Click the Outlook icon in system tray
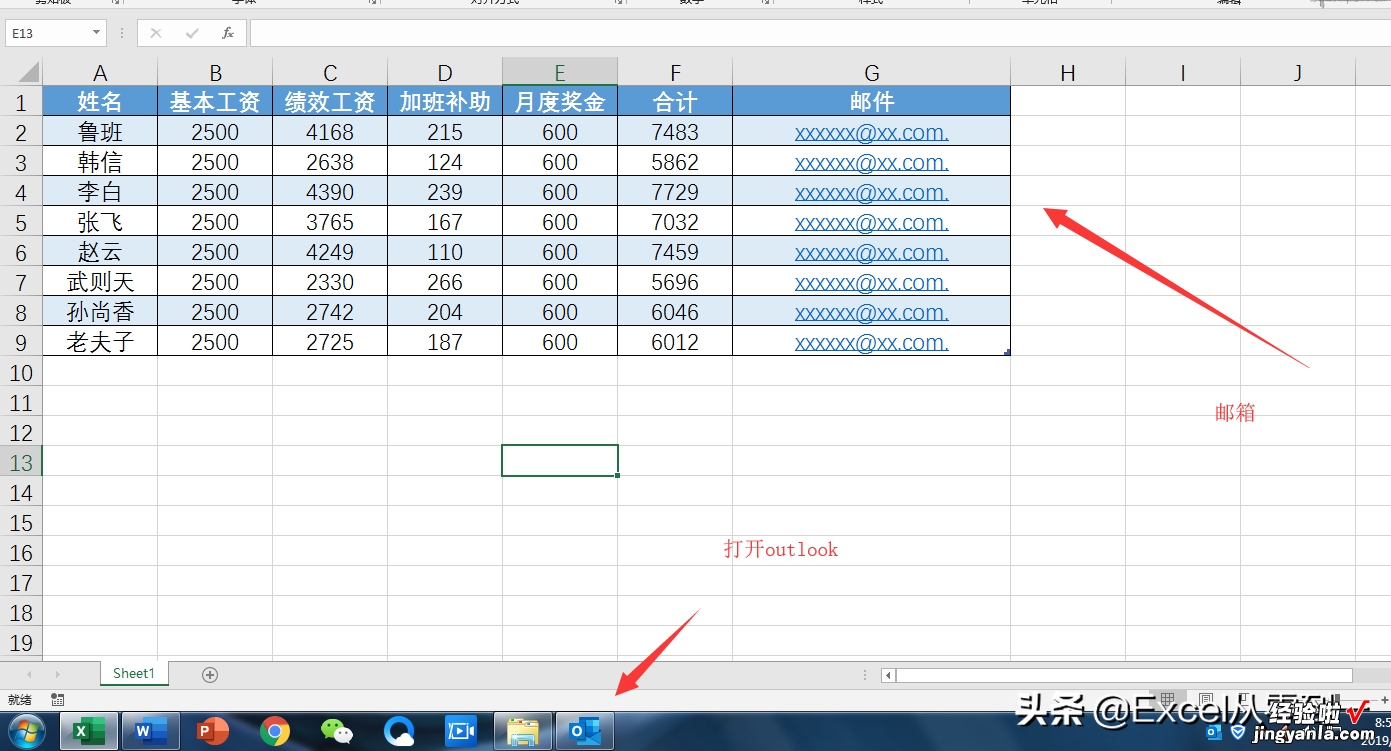This screenshot has width=1391, height=751. pos(1215,732)
